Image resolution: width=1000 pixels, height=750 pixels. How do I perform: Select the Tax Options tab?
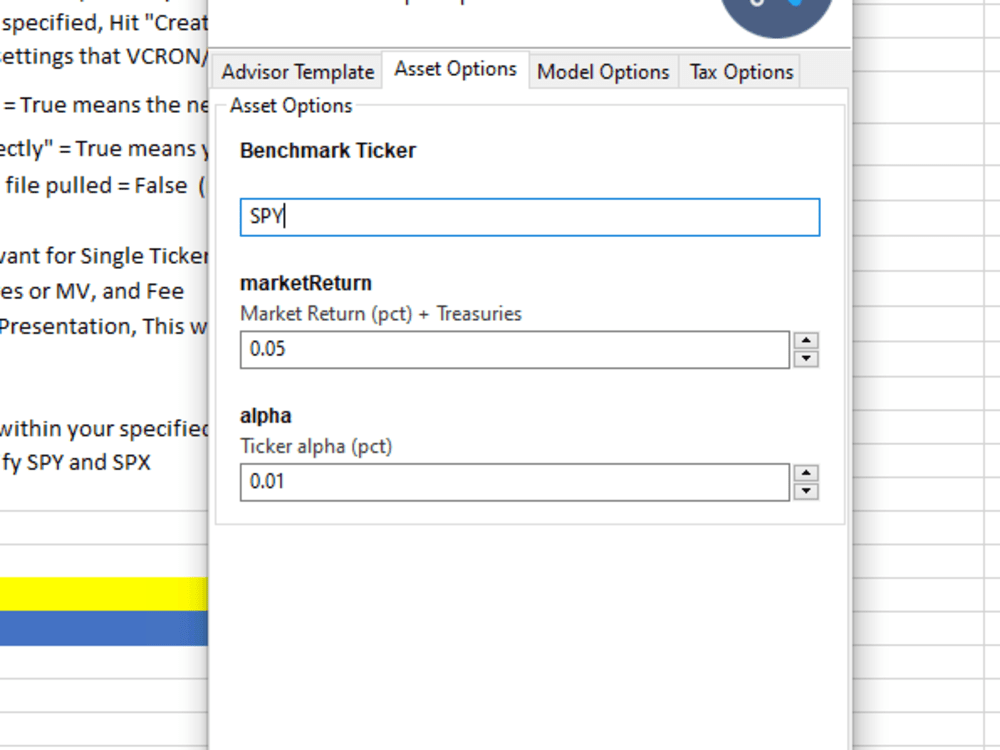click(740, 71)
